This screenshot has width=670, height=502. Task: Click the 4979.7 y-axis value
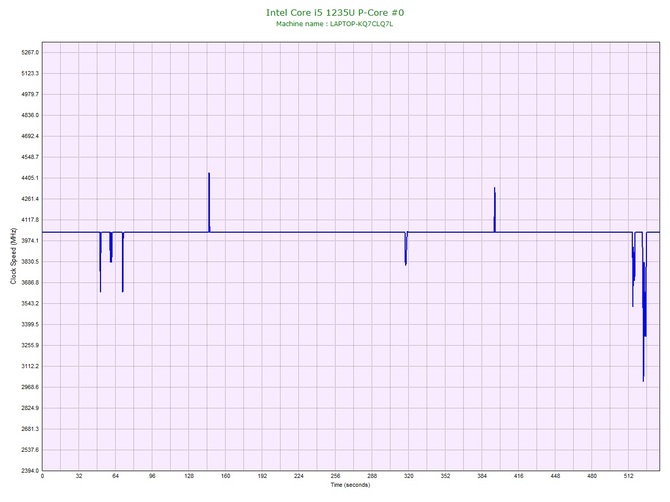(x=30, y=94)
